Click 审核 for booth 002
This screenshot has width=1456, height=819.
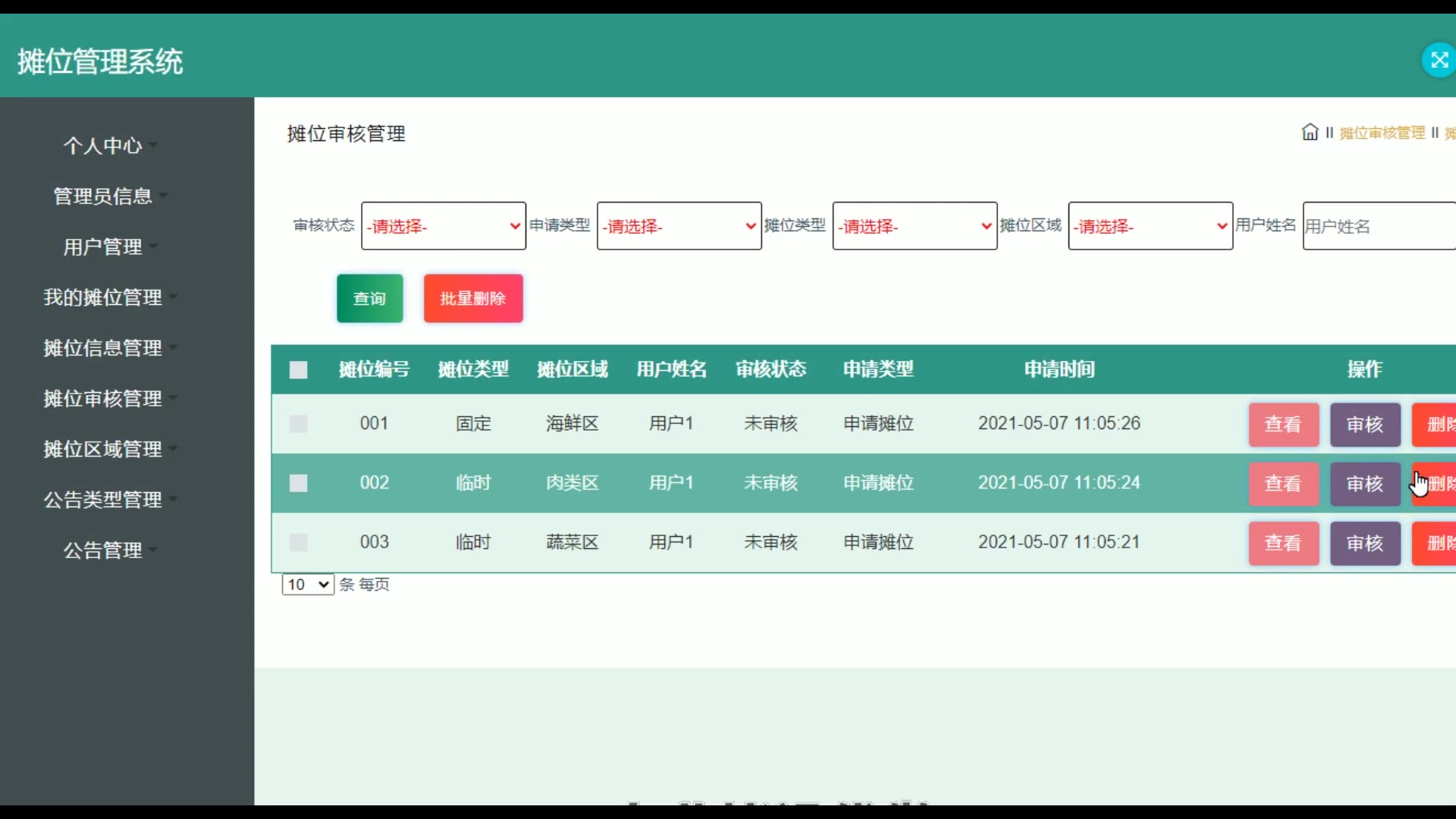point(1365,484)
